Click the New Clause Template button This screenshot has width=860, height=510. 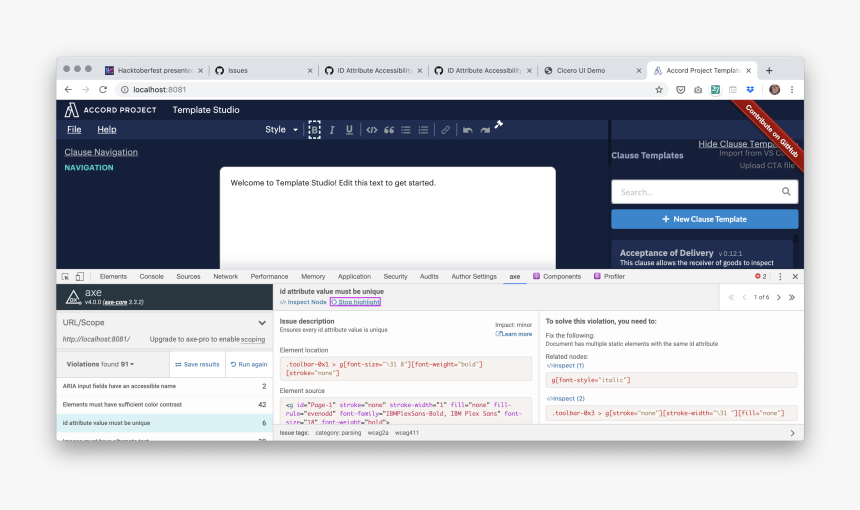click(704, 219)
